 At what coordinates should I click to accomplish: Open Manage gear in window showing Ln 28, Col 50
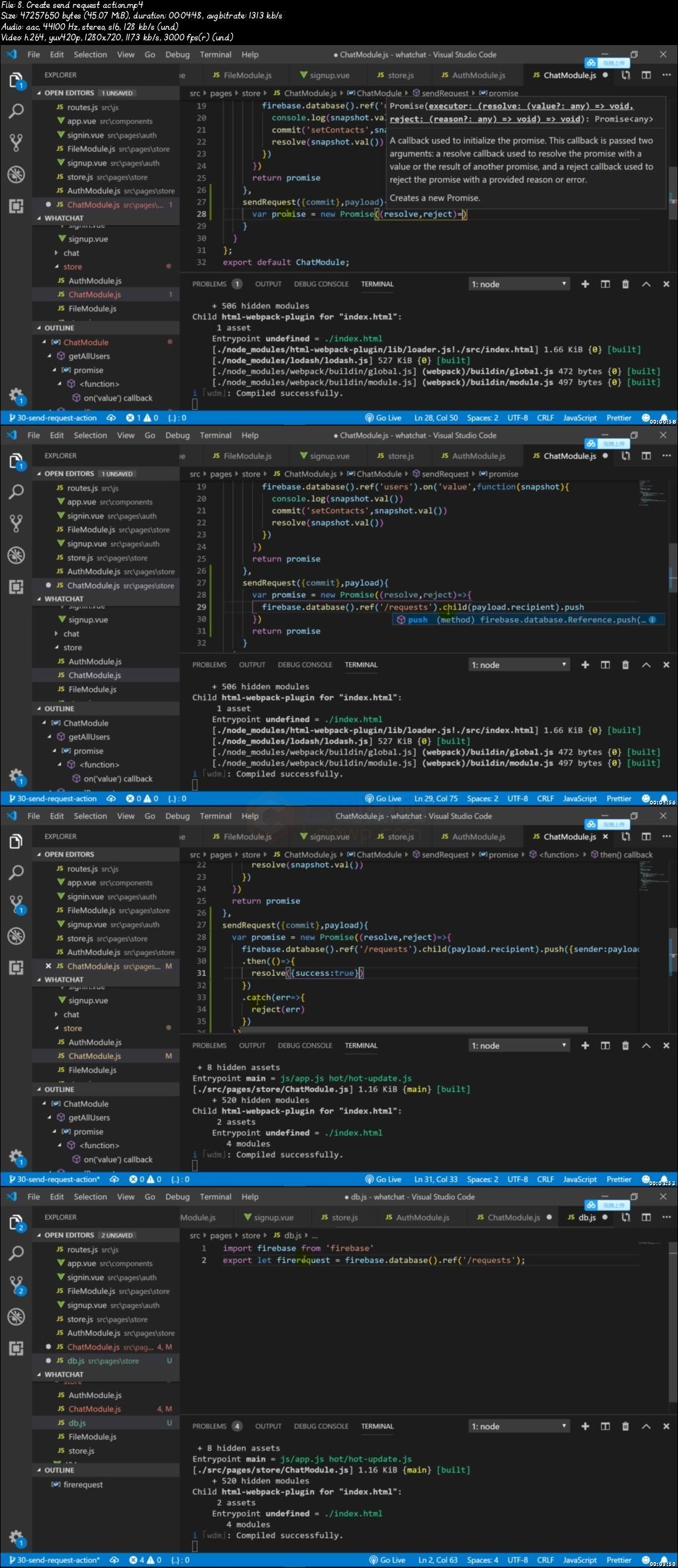point(16,395)
